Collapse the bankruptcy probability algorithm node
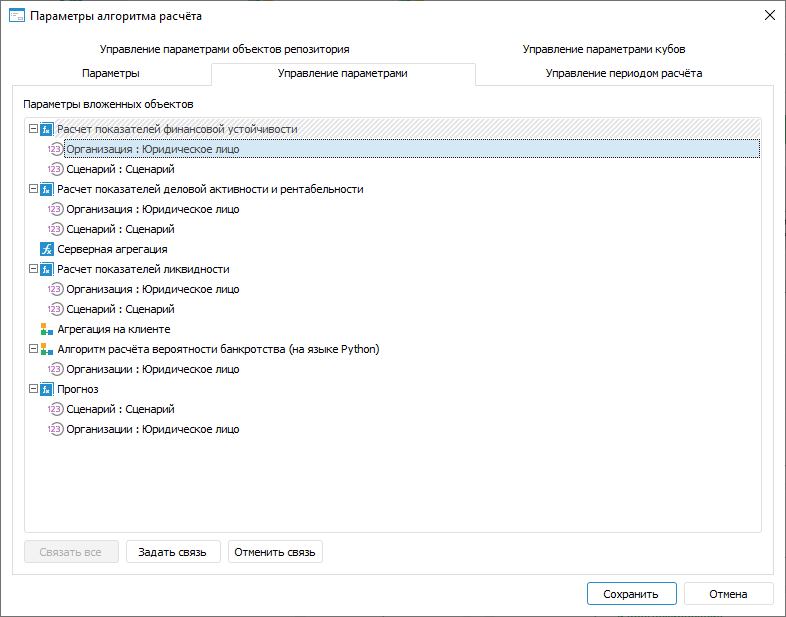This screenshot has height=617, width=786. click(33, 349)
